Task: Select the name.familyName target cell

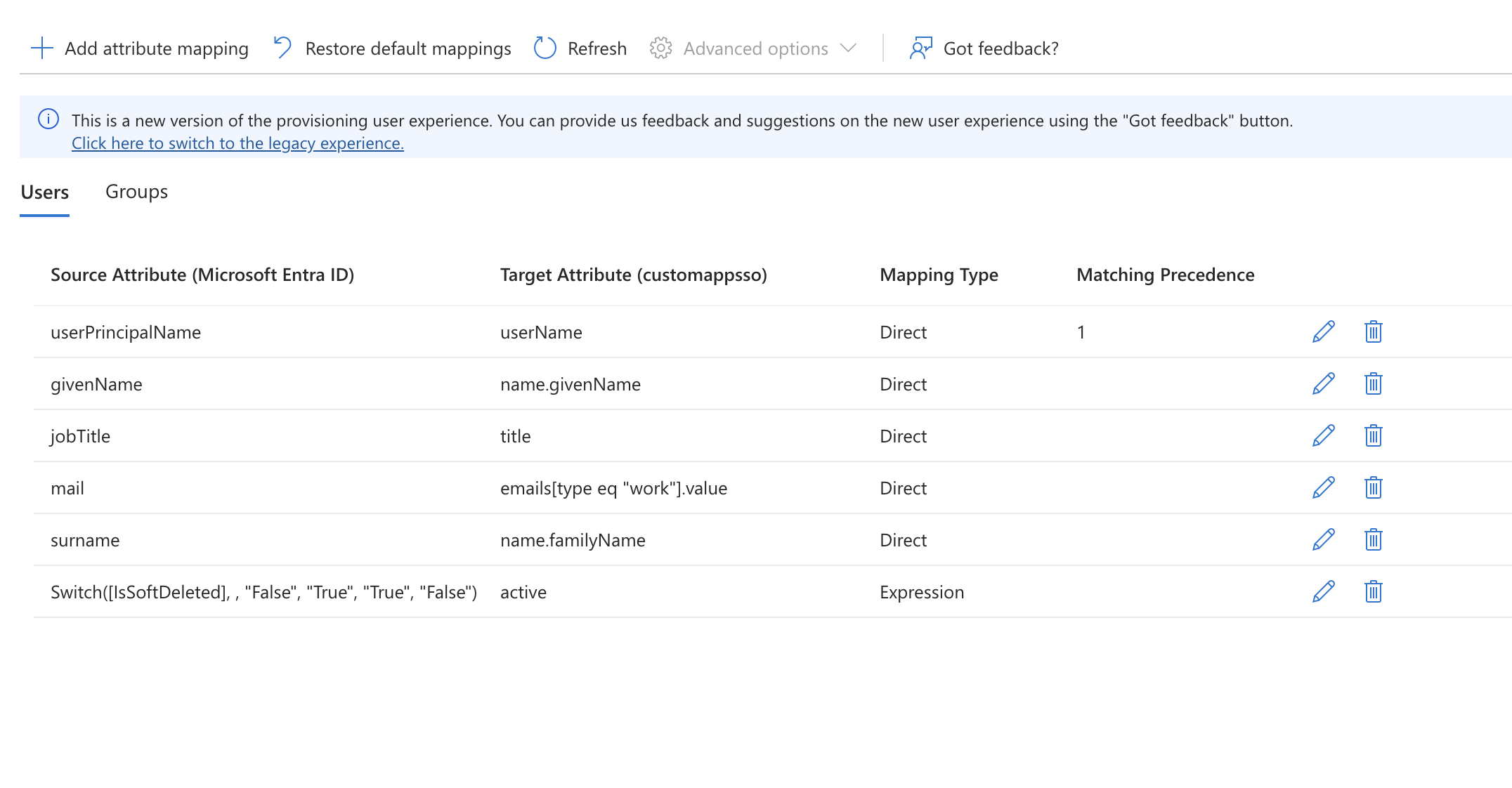Action: [573, 540]
